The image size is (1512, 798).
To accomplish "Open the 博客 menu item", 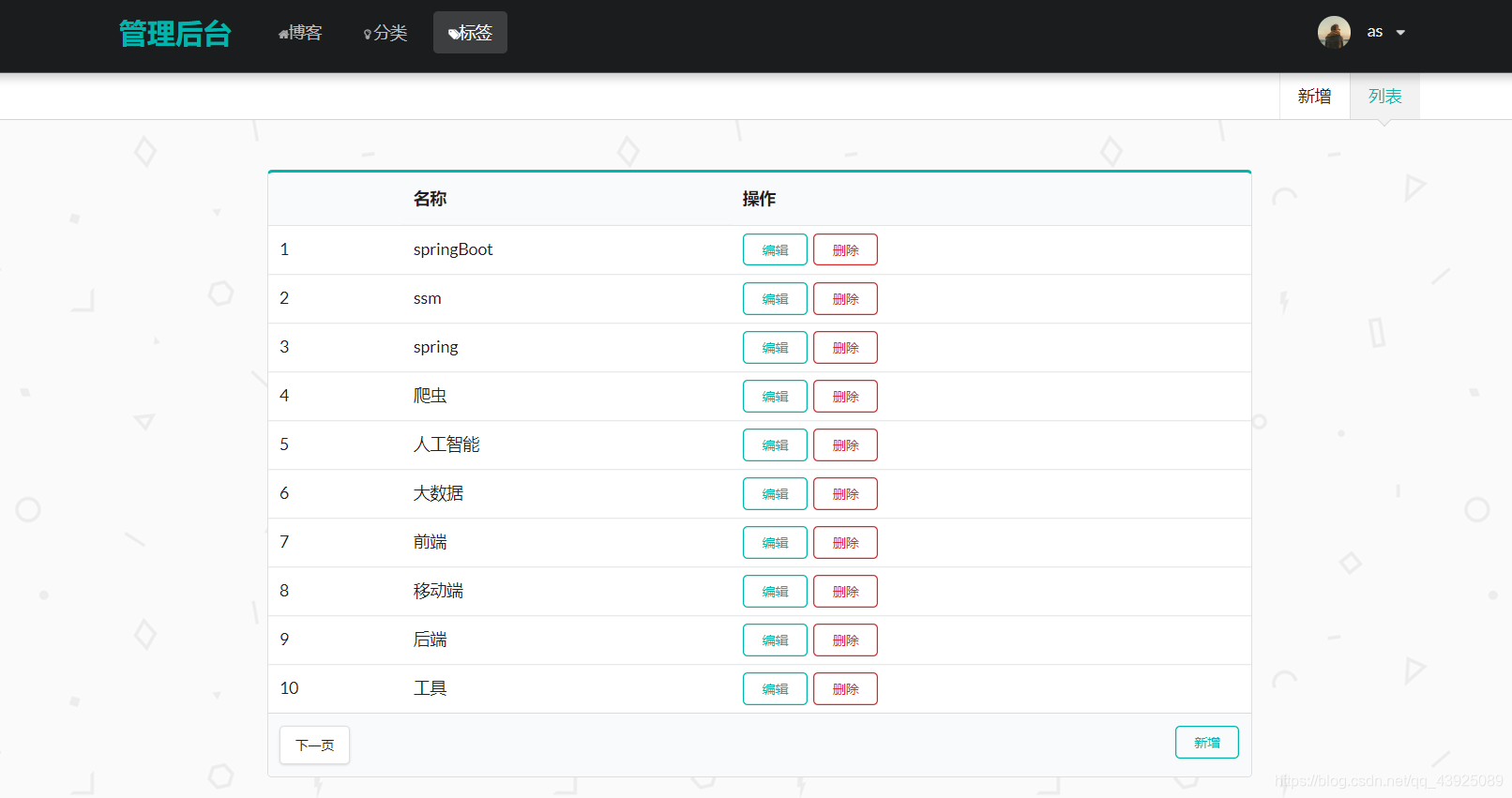I will [x=300, y=33].
